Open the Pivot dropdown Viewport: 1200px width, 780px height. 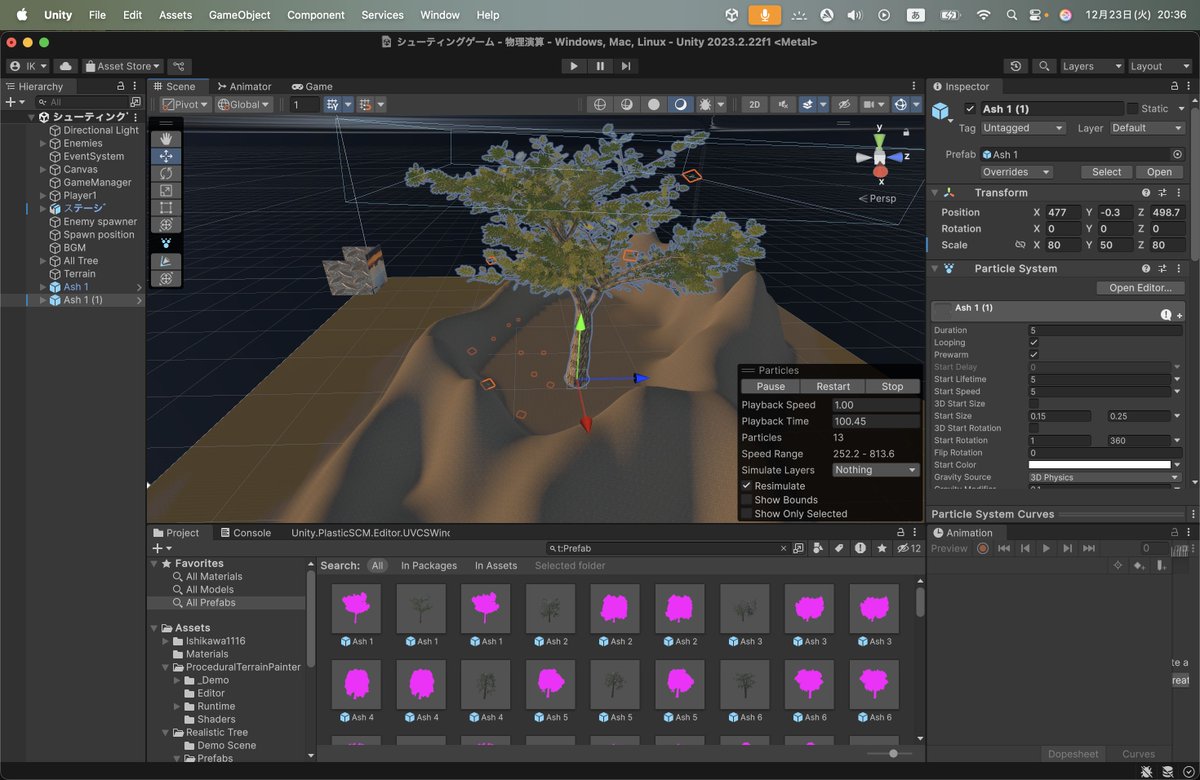click(x=185, y=104)
